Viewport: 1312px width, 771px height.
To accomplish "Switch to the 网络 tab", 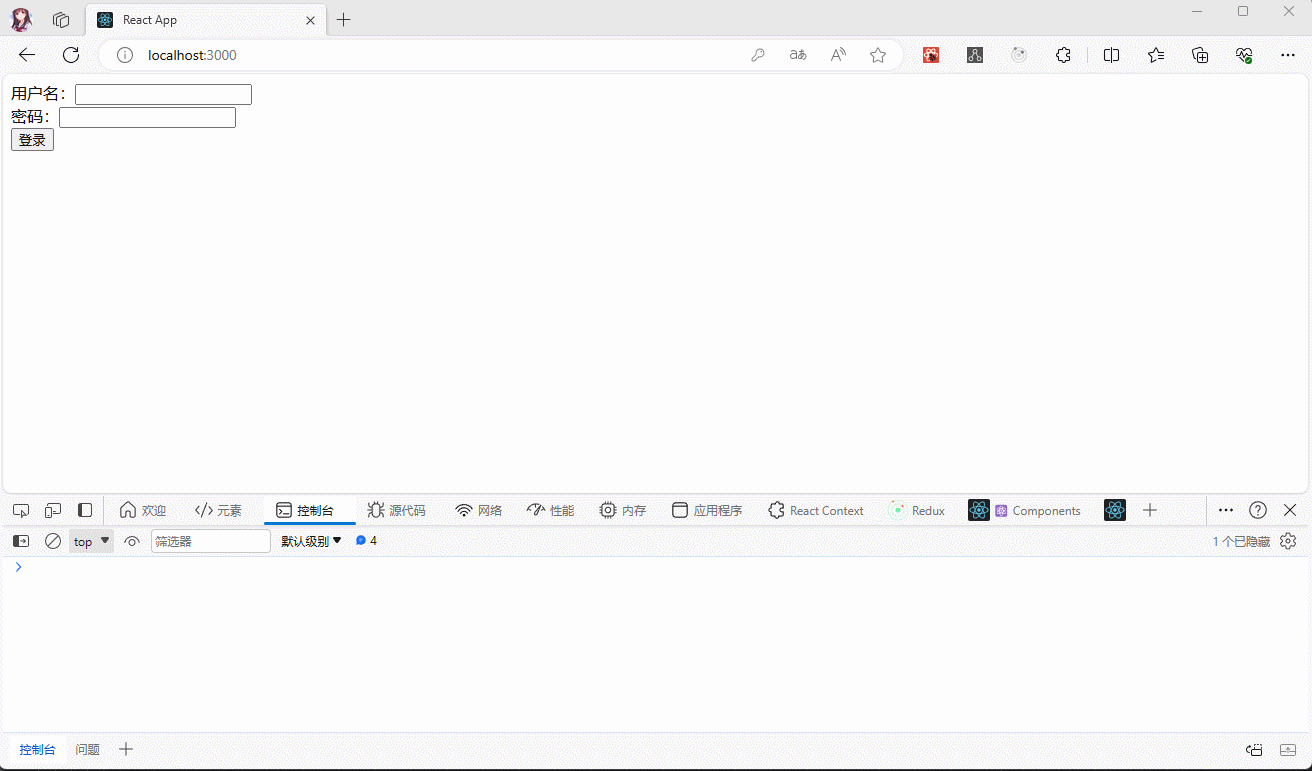I will [478, 510].
